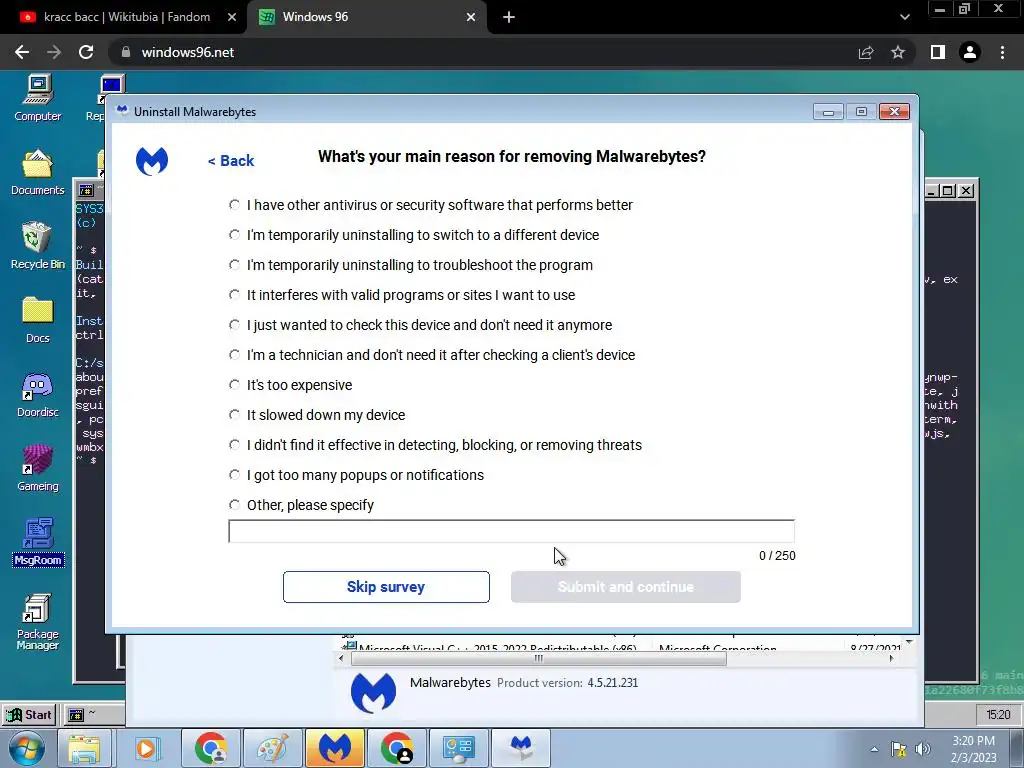
Task: Select 'switch to a different device' reason
Action: (234, 234)
